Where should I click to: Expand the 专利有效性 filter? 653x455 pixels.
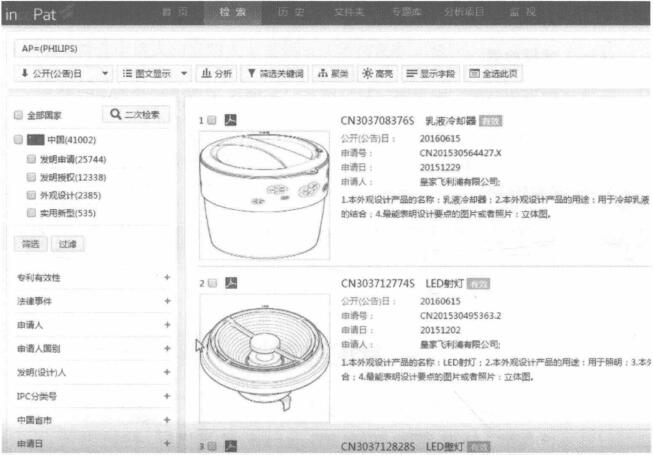[x=167, y=277]
